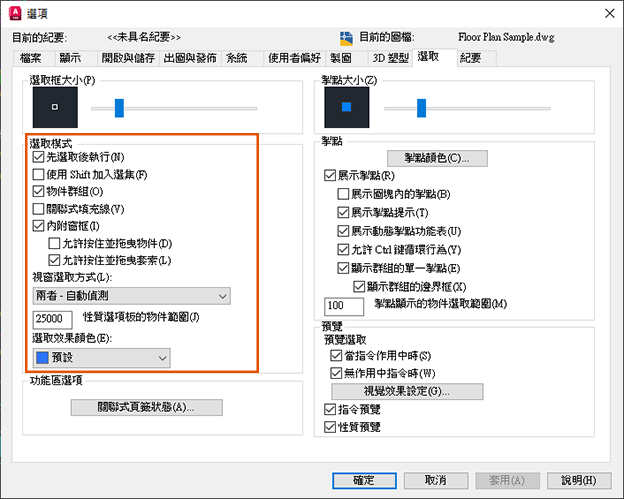This screenshot has width=624, height=499.
Task: Check 允許按住並拖曳物件(D) option
Action: click(54, 243)
